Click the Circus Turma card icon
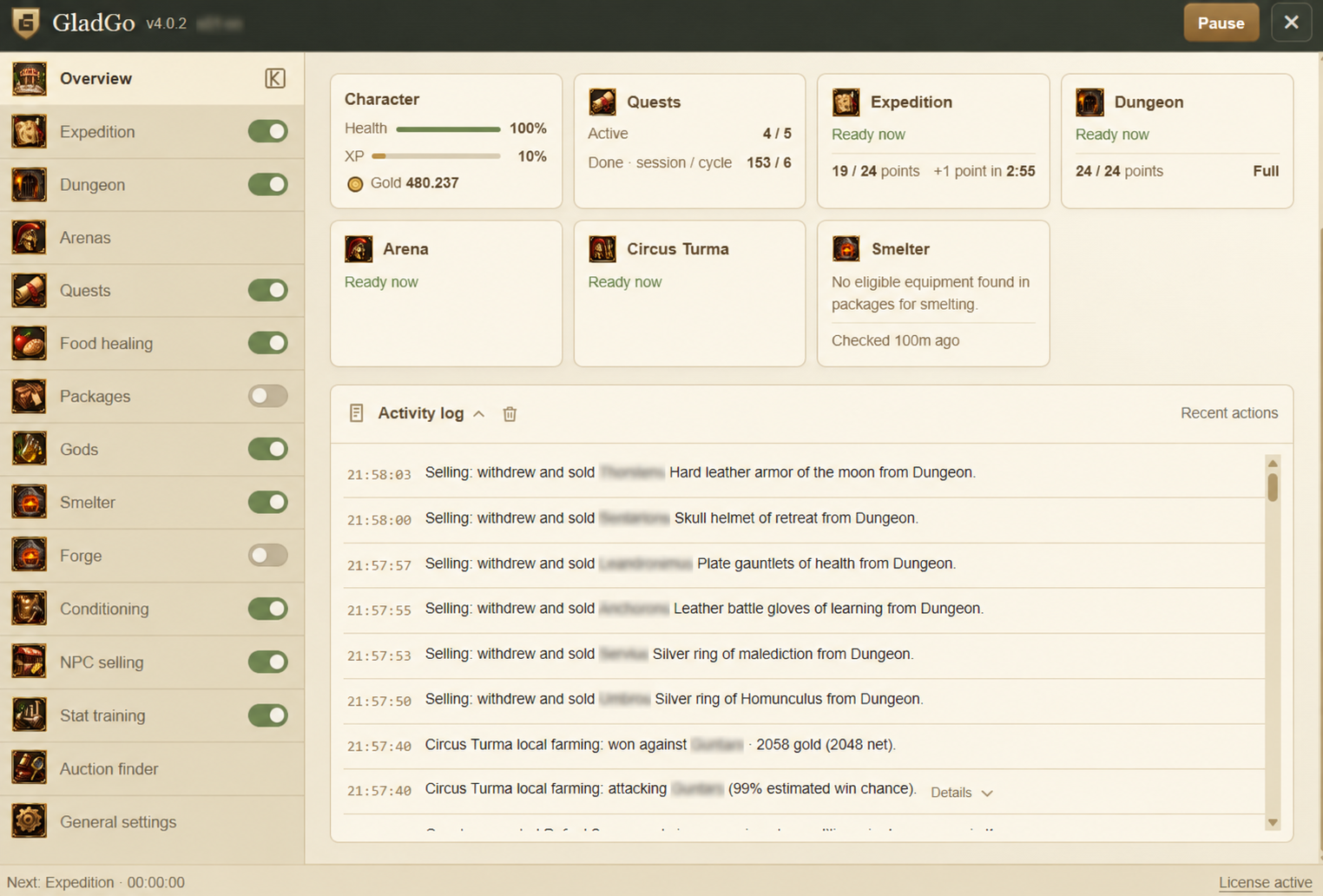This screenshot has height=896, width=1323. (602, 248)
